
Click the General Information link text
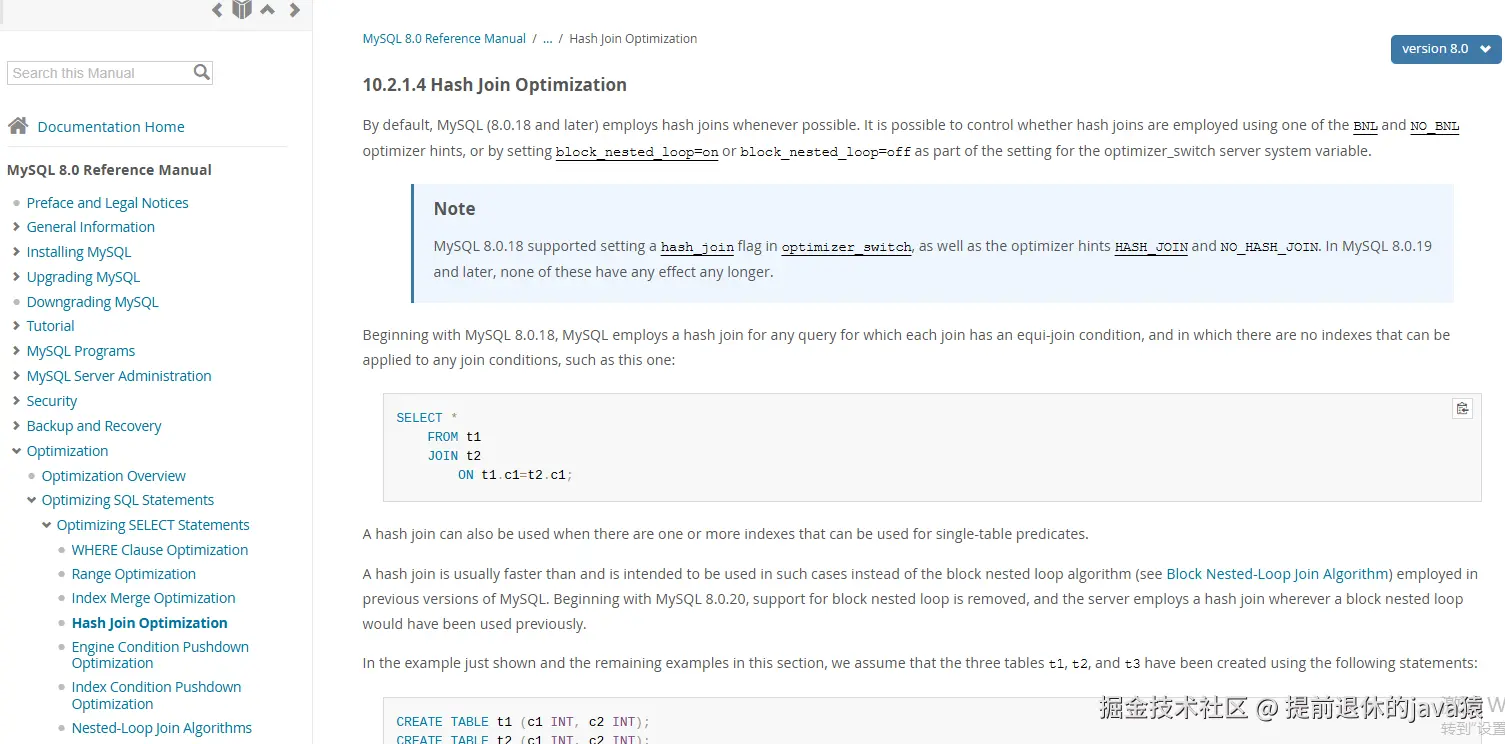[90, 227]
